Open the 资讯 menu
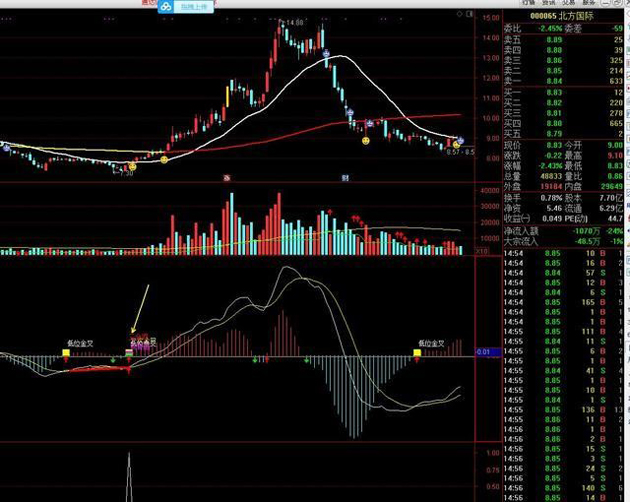The height and width of the screenshot is (502, 630). pyautogui.click(x=548, y=2)
